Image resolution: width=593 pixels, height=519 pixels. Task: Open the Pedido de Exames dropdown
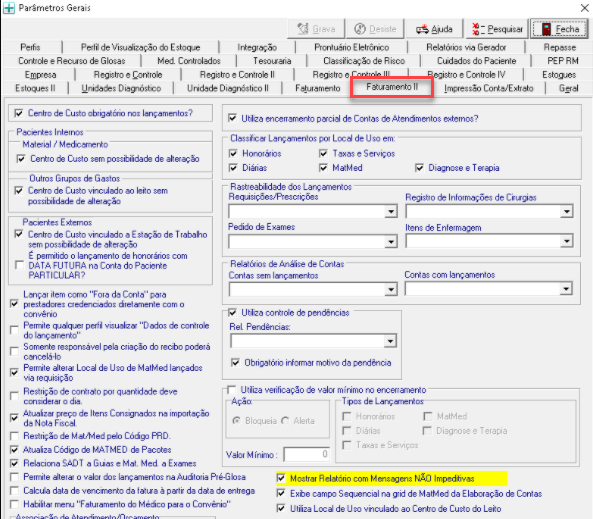point(391,241)
